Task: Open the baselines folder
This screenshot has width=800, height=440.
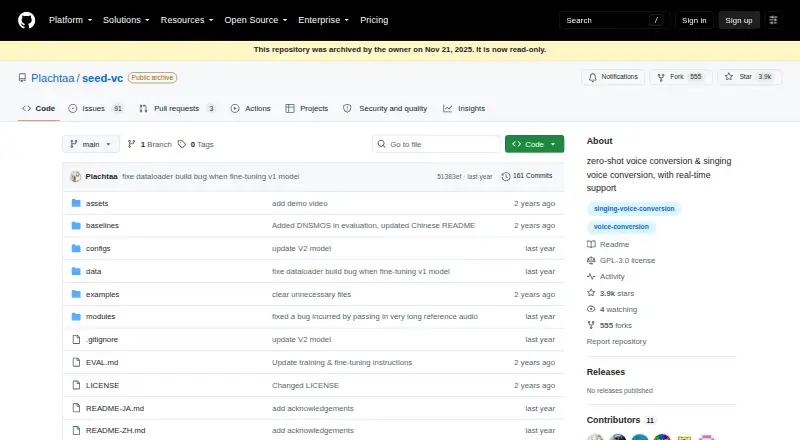Action: coord(102,225)
